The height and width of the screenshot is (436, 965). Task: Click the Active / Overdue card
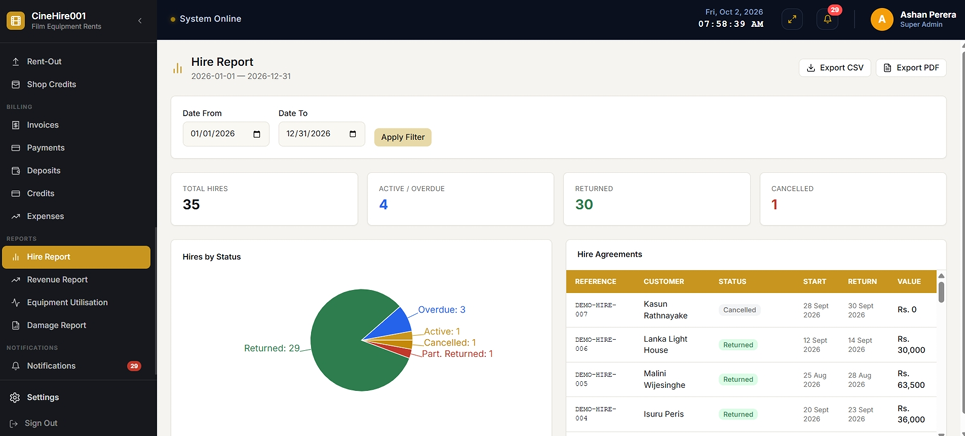(460, 199)
